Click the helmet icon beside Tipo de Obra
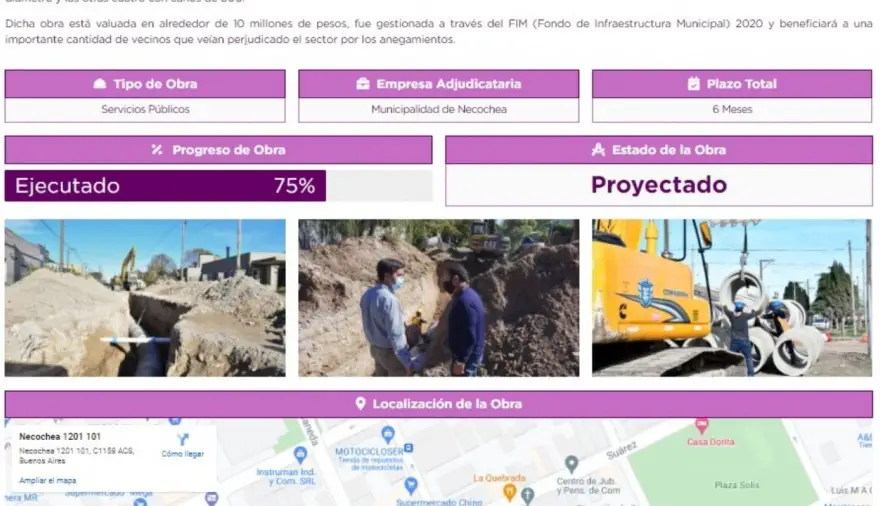The image size is (880, 506). (x=100, y=84)
